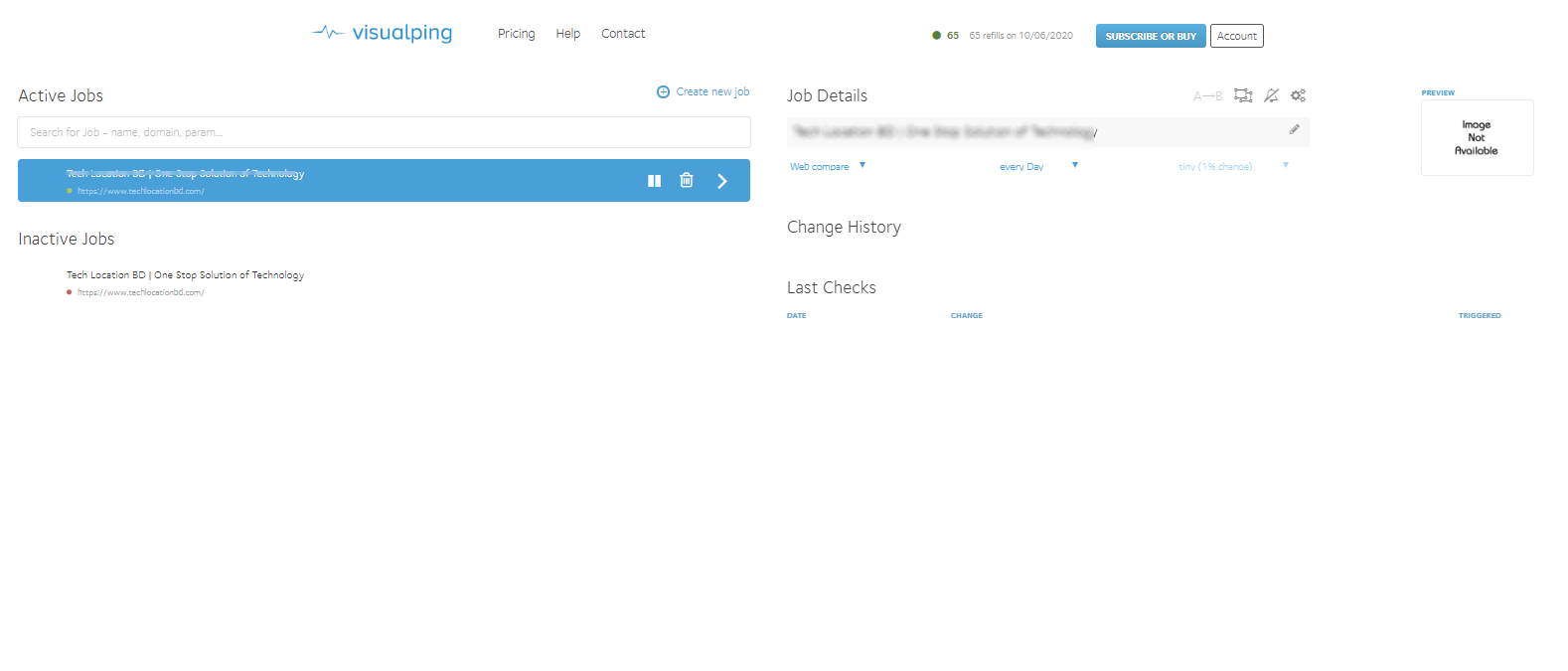Open the every Day frequency dropdown

[x=1038, y=166]
